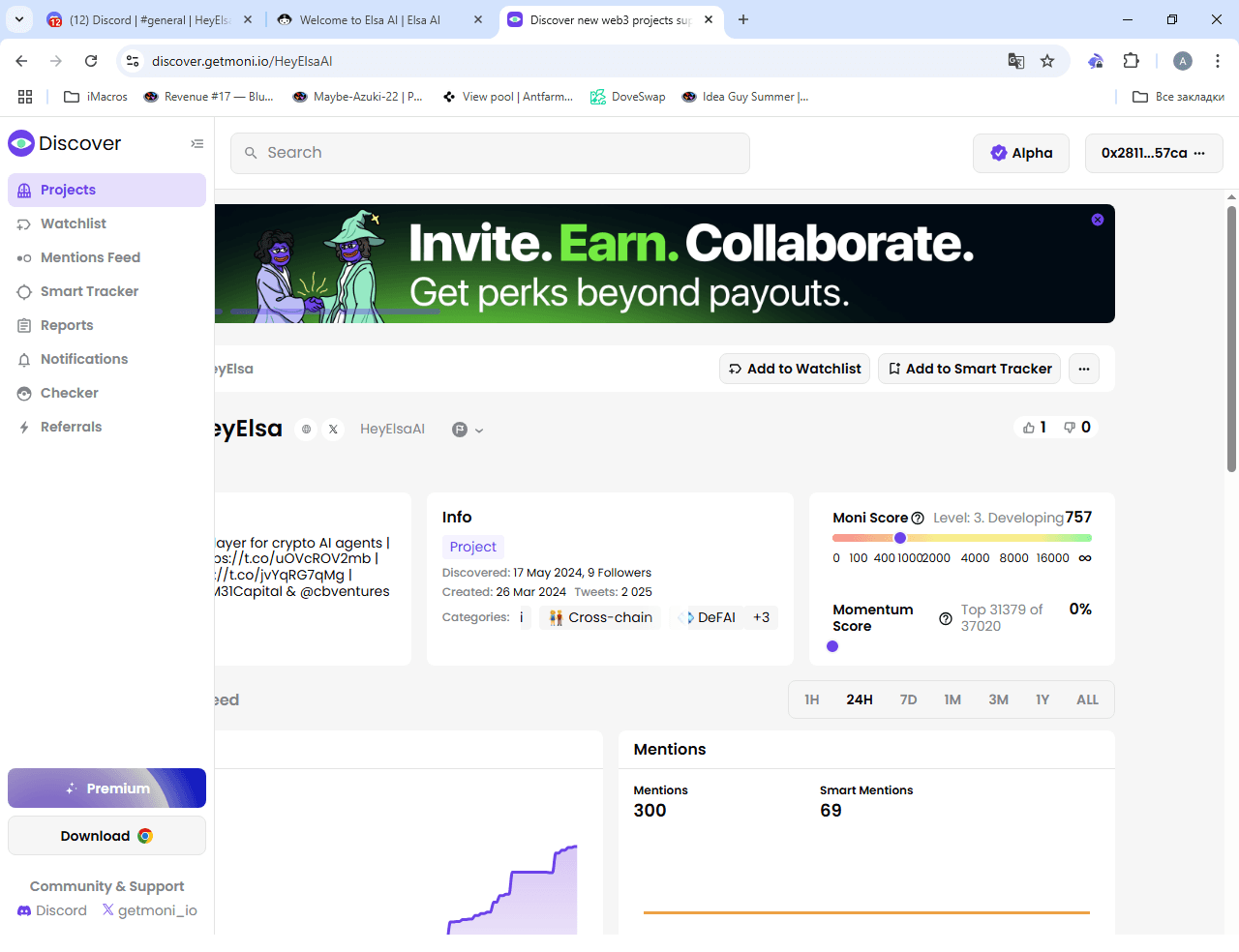Show +3 more categories

tap(762, 617)
